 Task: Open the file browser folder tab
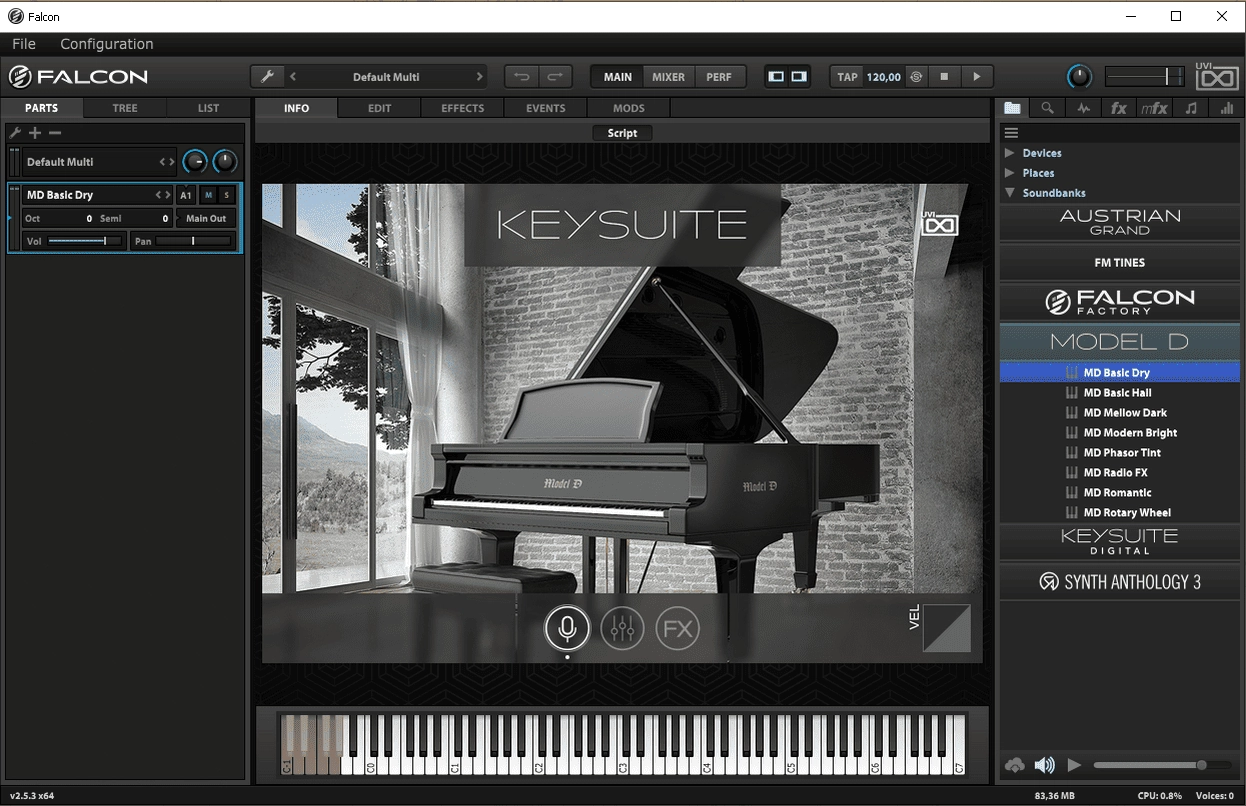(1013, 108)
